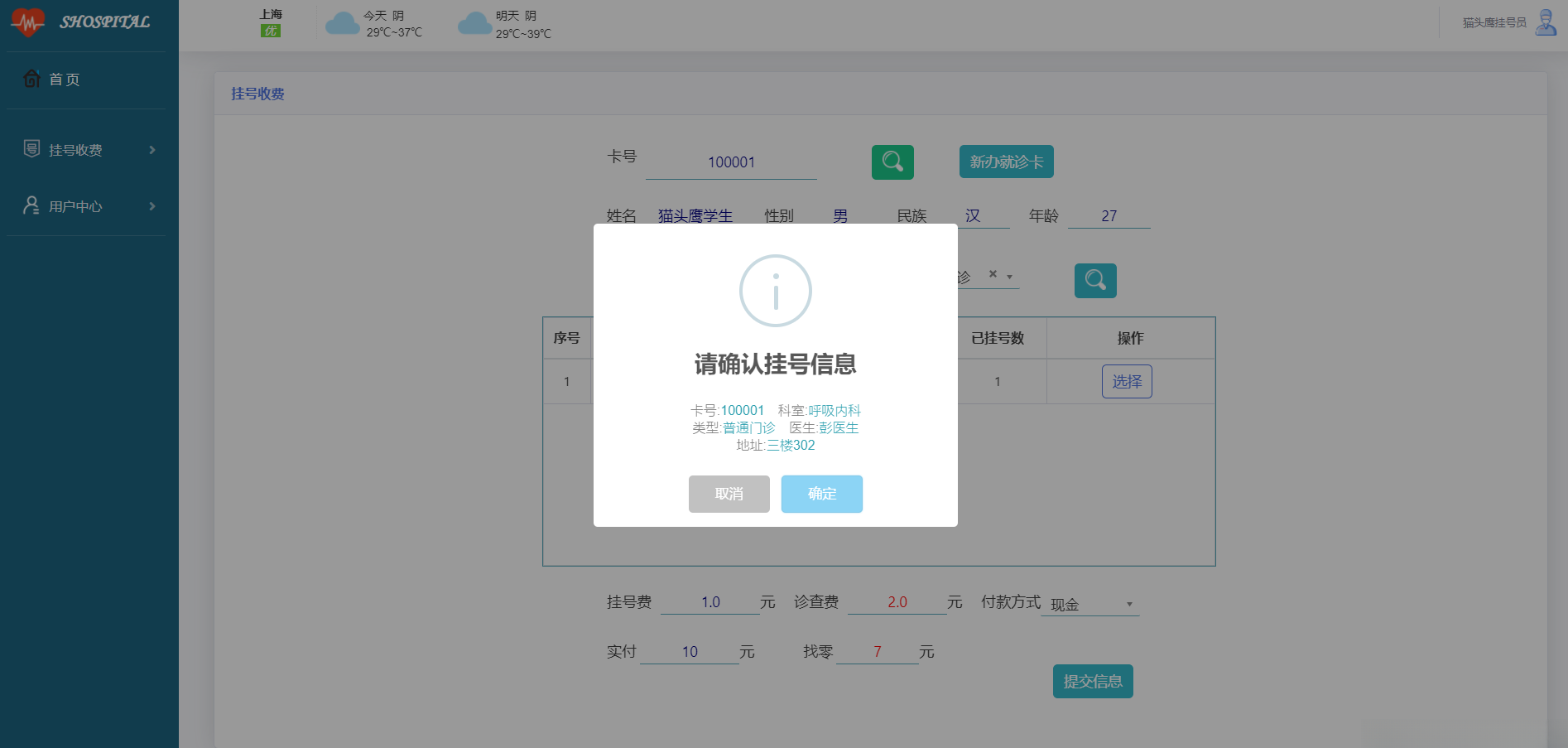The height and width of the screenshot is (748, 1568).
Task: Open the 付款方式 payment method dropdown
Action: pos(1090,605)
